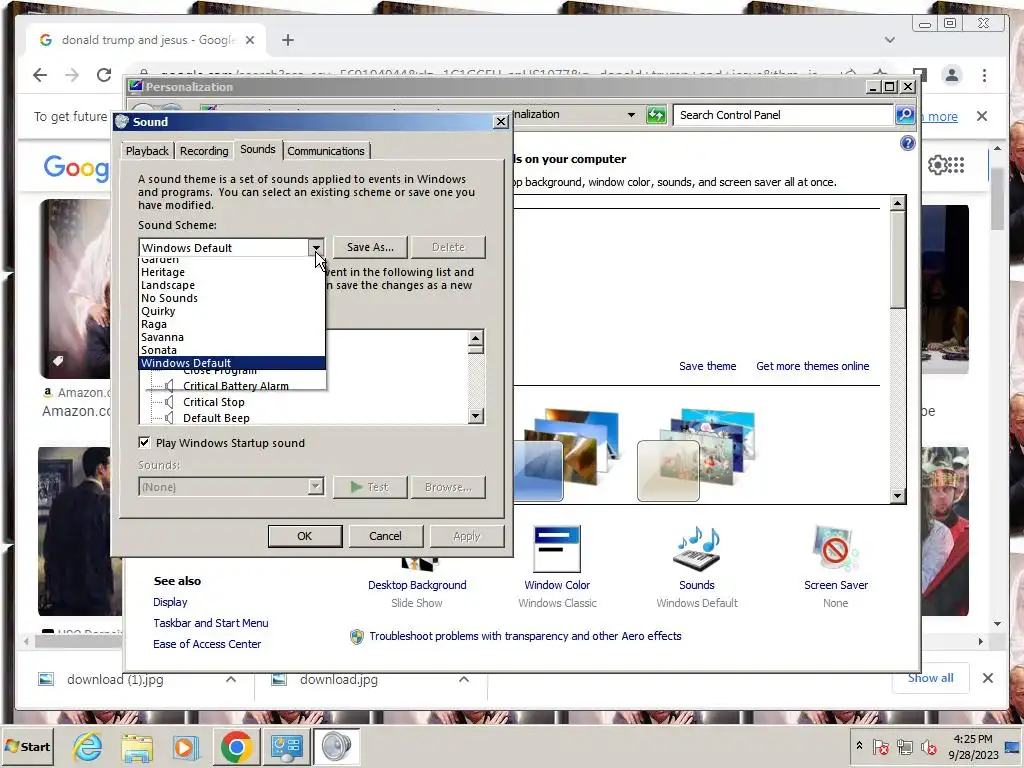Select Critical Battery Alarm event
This screenshot has width=1024, height=768.
pos(236,386)
